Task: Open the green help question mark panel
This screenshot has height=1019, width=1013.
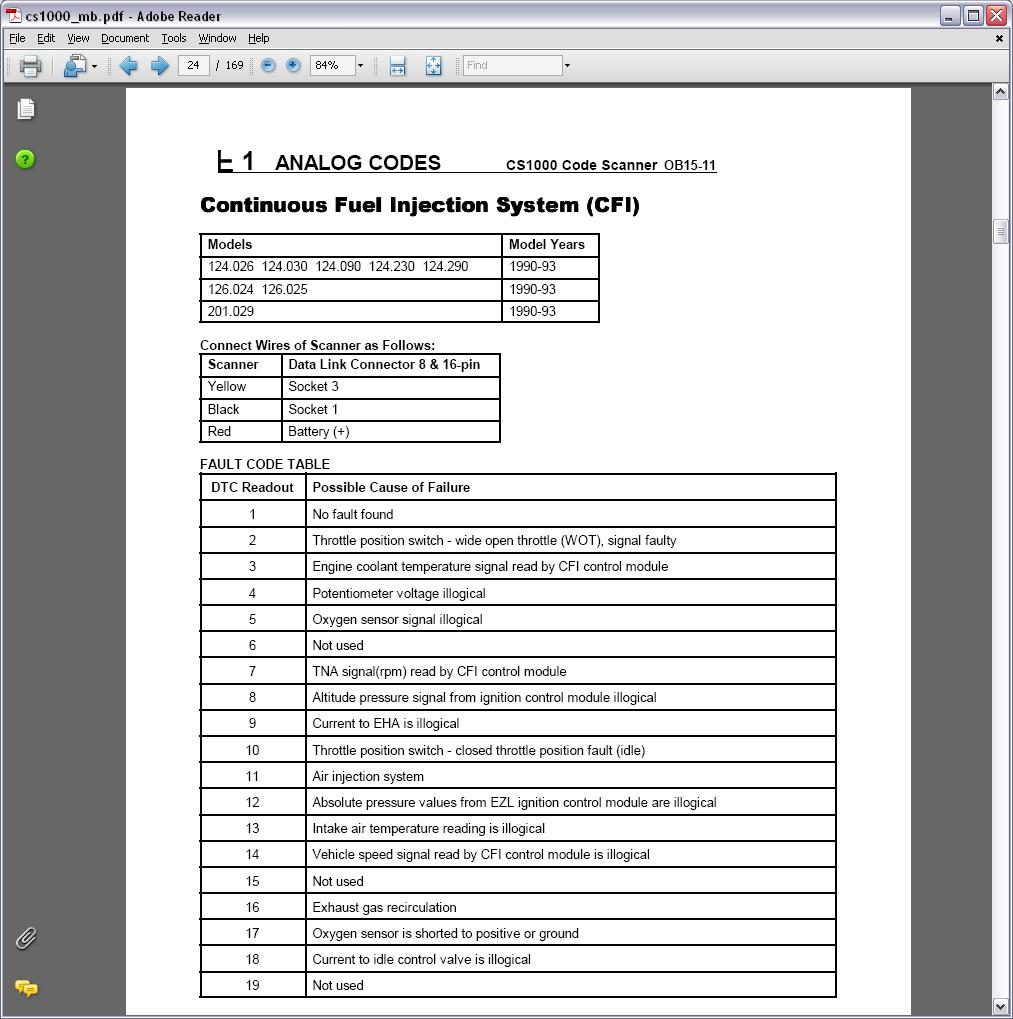Action: 25,159
